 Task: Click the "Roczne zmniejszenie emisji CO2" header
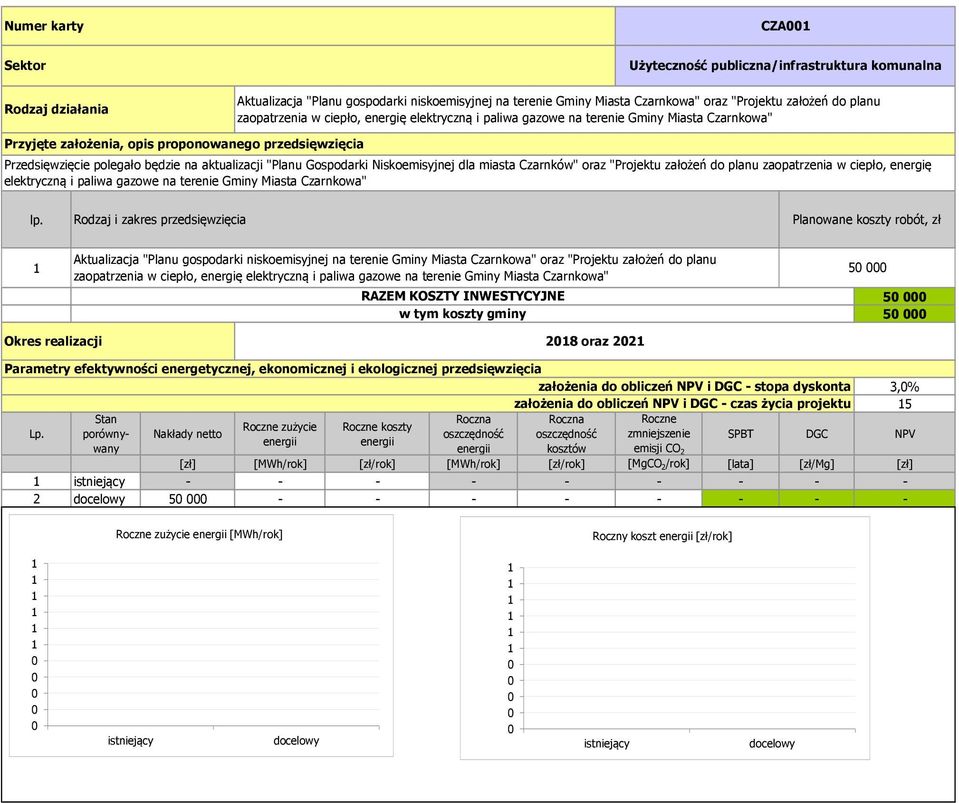click(659, 434)
